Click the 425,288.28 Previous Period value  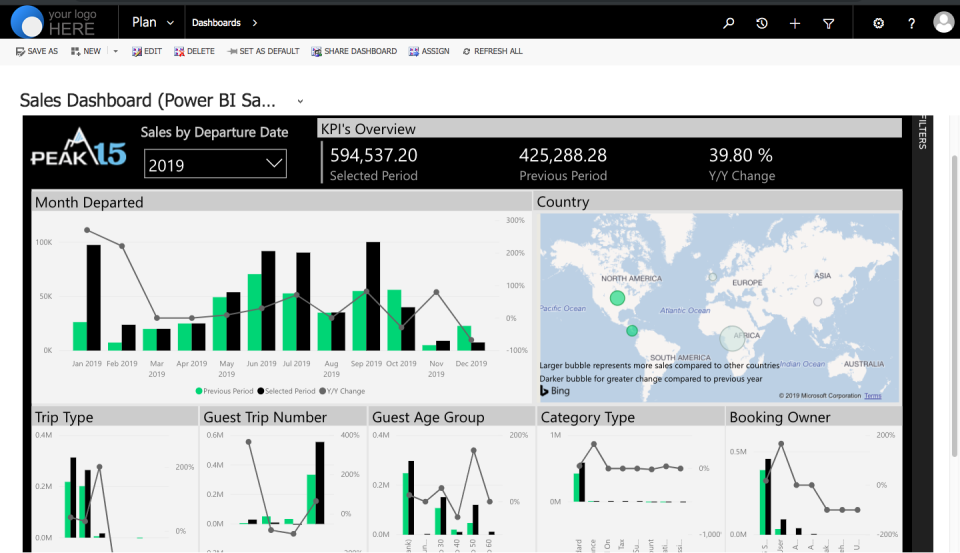pyautogui.click(x=563, y=156)
